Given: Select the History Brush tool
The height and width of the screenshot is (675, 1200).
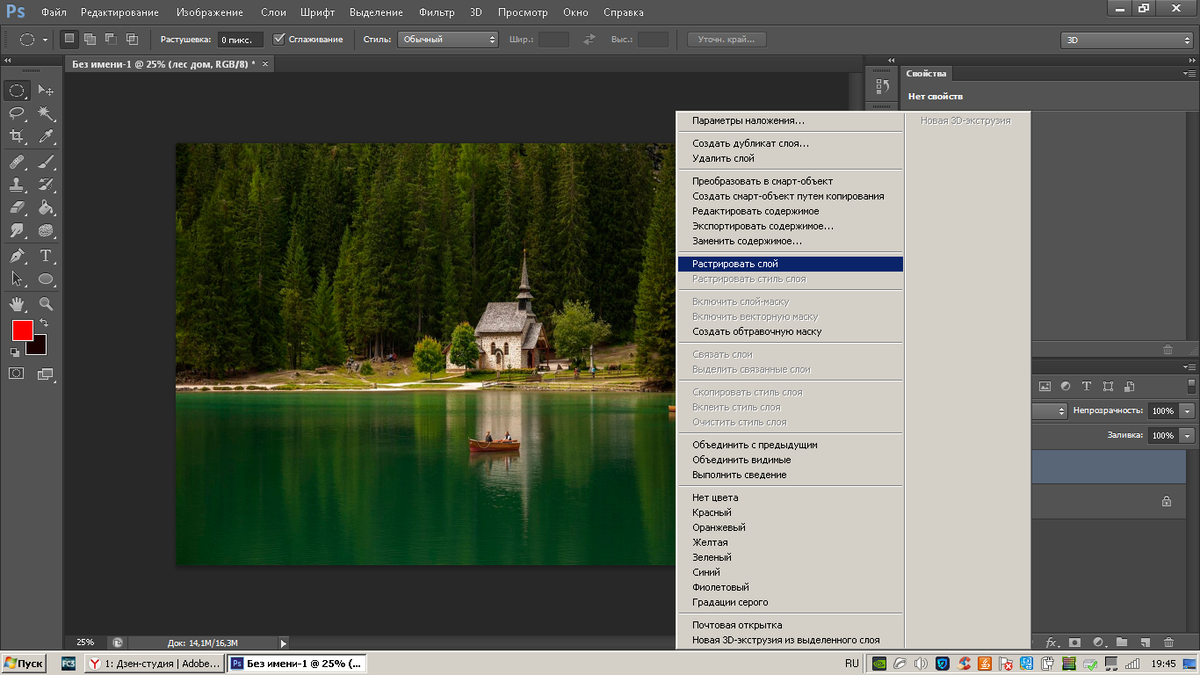Looking at the screenshot, I should 46,185.
